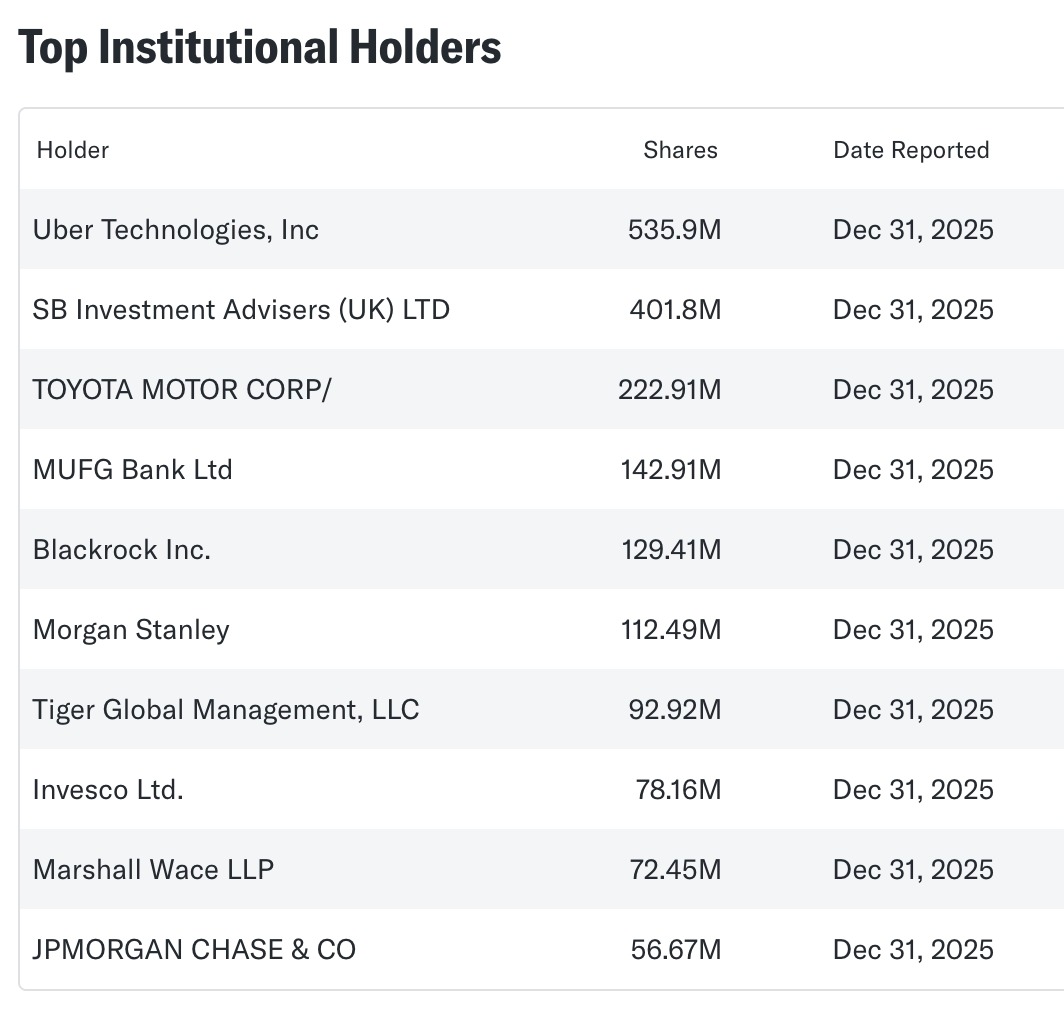
Task: Click the 222.91M shares value for Toyota
Action: pyautogui.click(x=669, y=390)
